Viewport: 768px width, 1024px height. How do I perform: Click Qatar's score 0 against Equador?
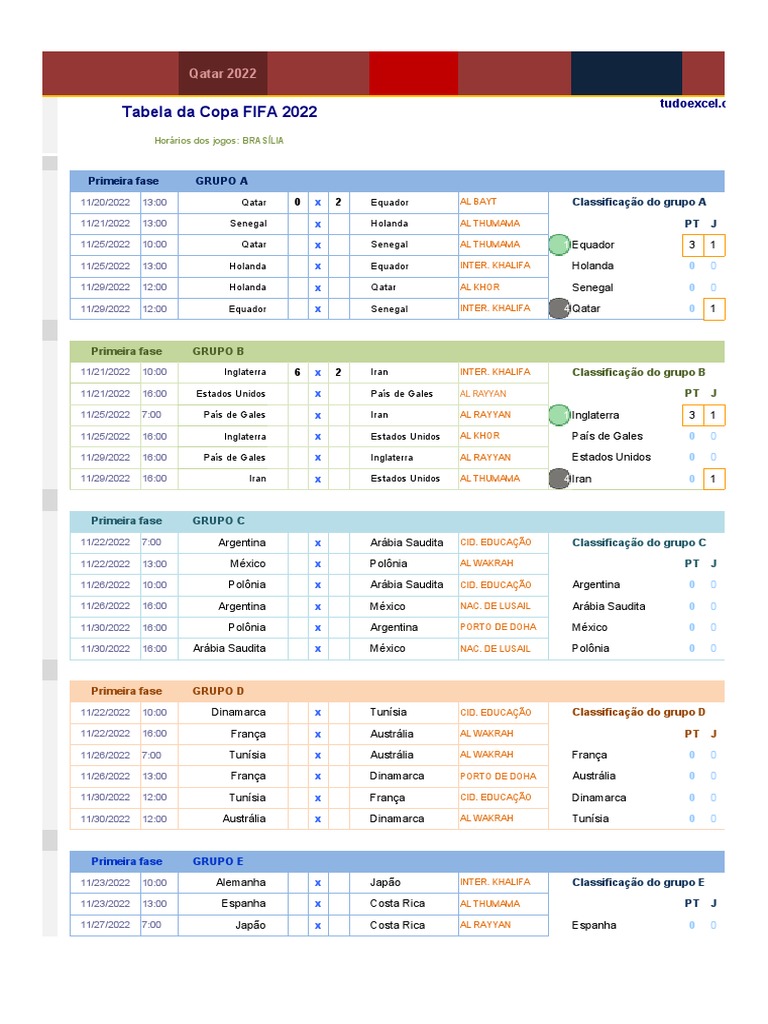(x=298, y=202)
